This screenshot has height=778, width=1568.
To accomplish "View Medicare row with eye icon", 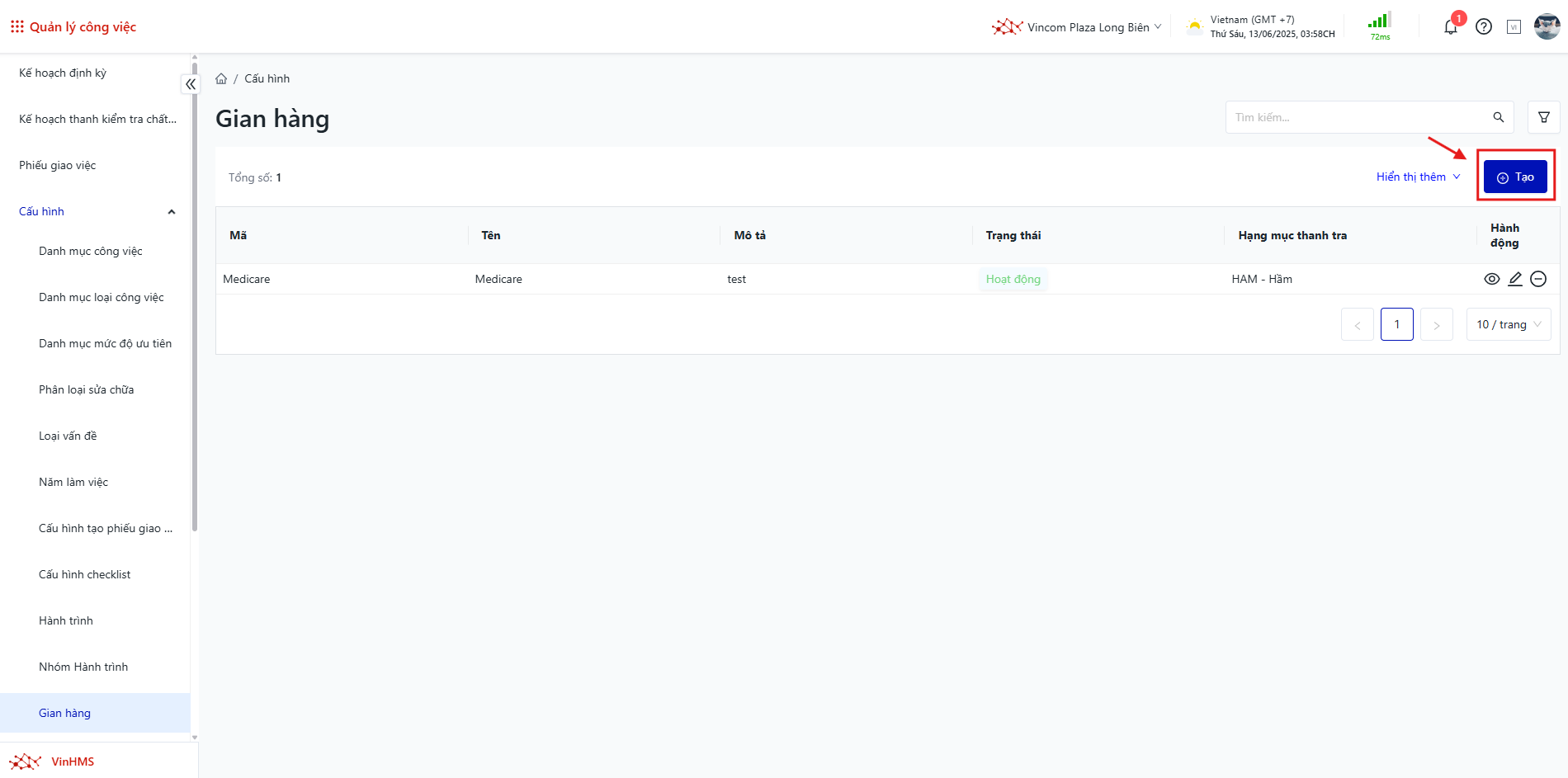I will tap(1491, 279).
